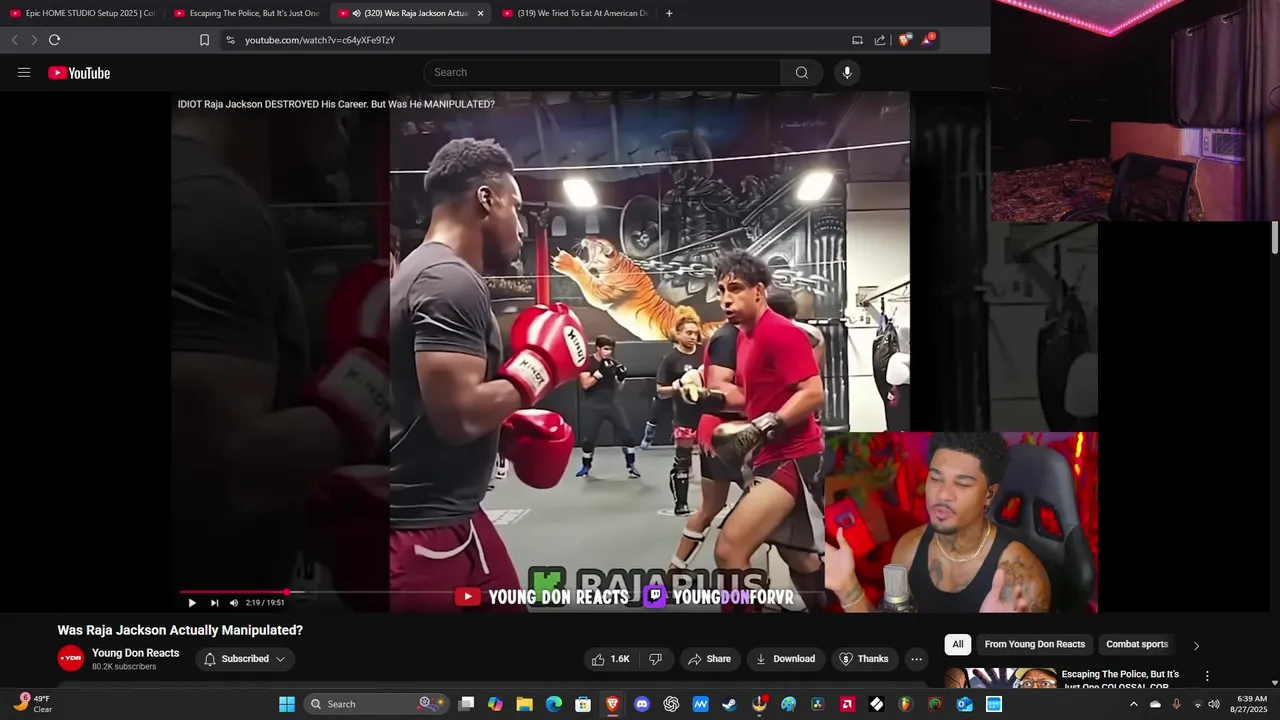Viewport: 1280px width, 720px height.
Task: Click the cast/media icon in address bar
Action: 857,40
